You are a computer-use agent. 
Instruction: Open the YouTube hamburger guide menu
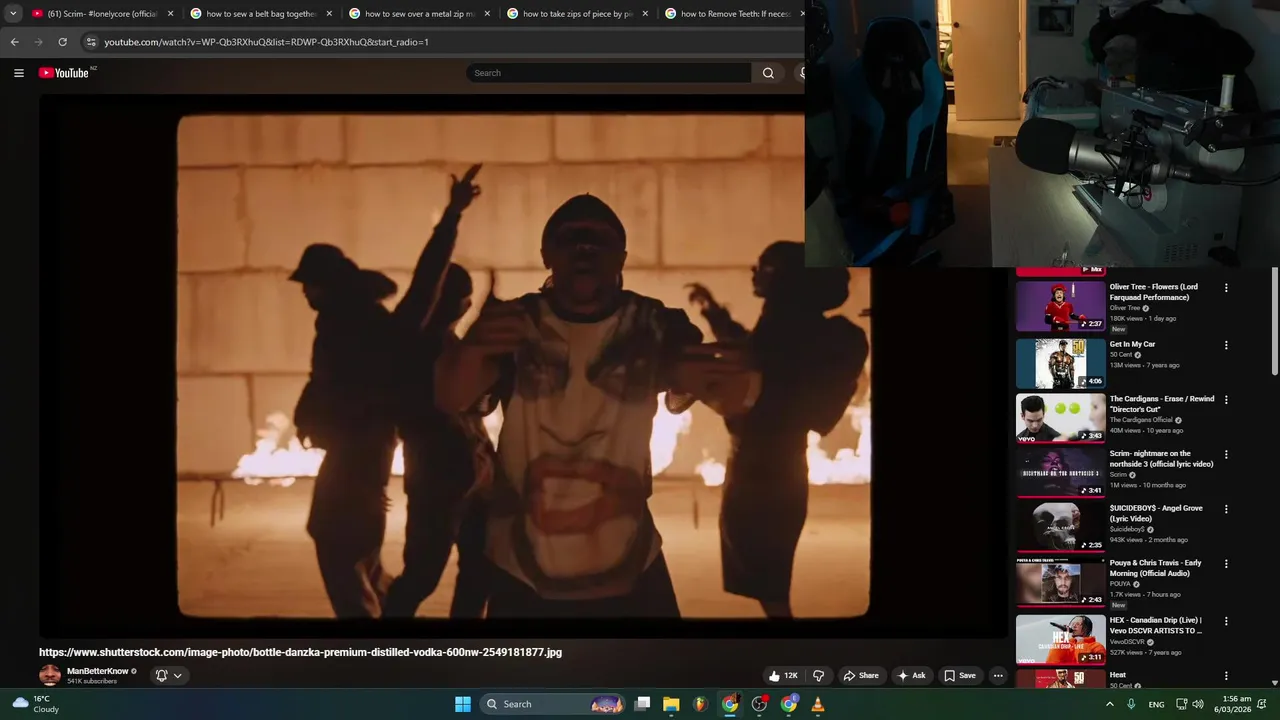18,73
